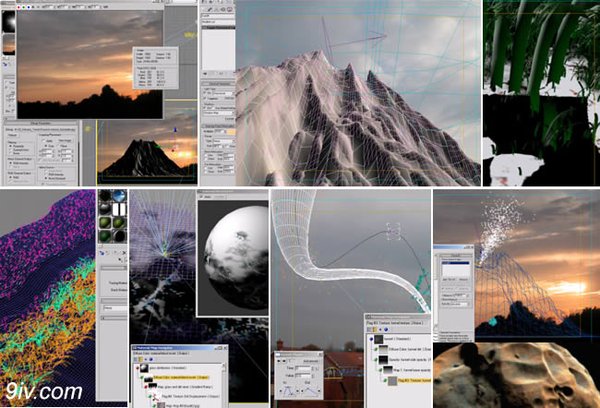Select highlighted Diffuse Color row in left navigator
Image resolution: width=600 pixels, height=408 pixels.
pos(174,378)
